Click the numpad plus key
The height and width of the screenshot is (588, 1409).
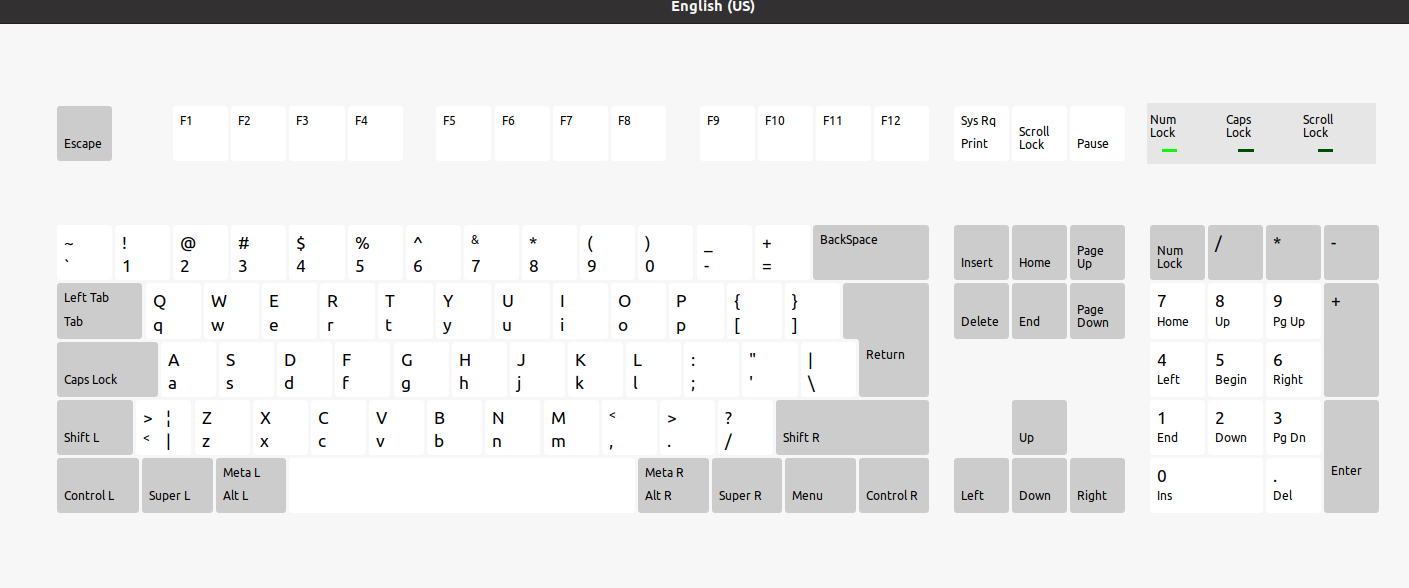pyautogui.click(x=1351, y=340)
